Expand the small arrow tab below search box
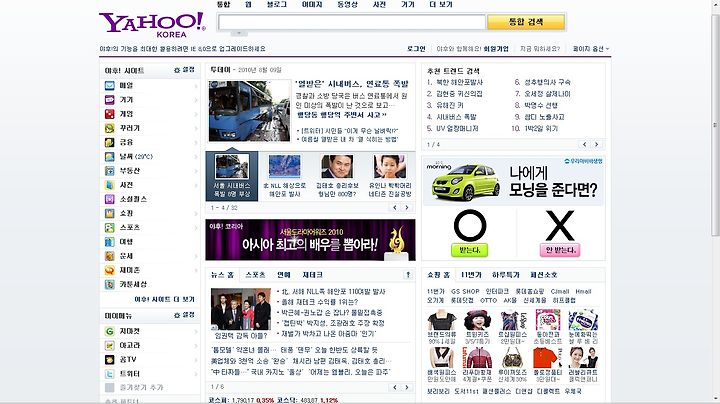720x404 pixels. tap(239, 33)
